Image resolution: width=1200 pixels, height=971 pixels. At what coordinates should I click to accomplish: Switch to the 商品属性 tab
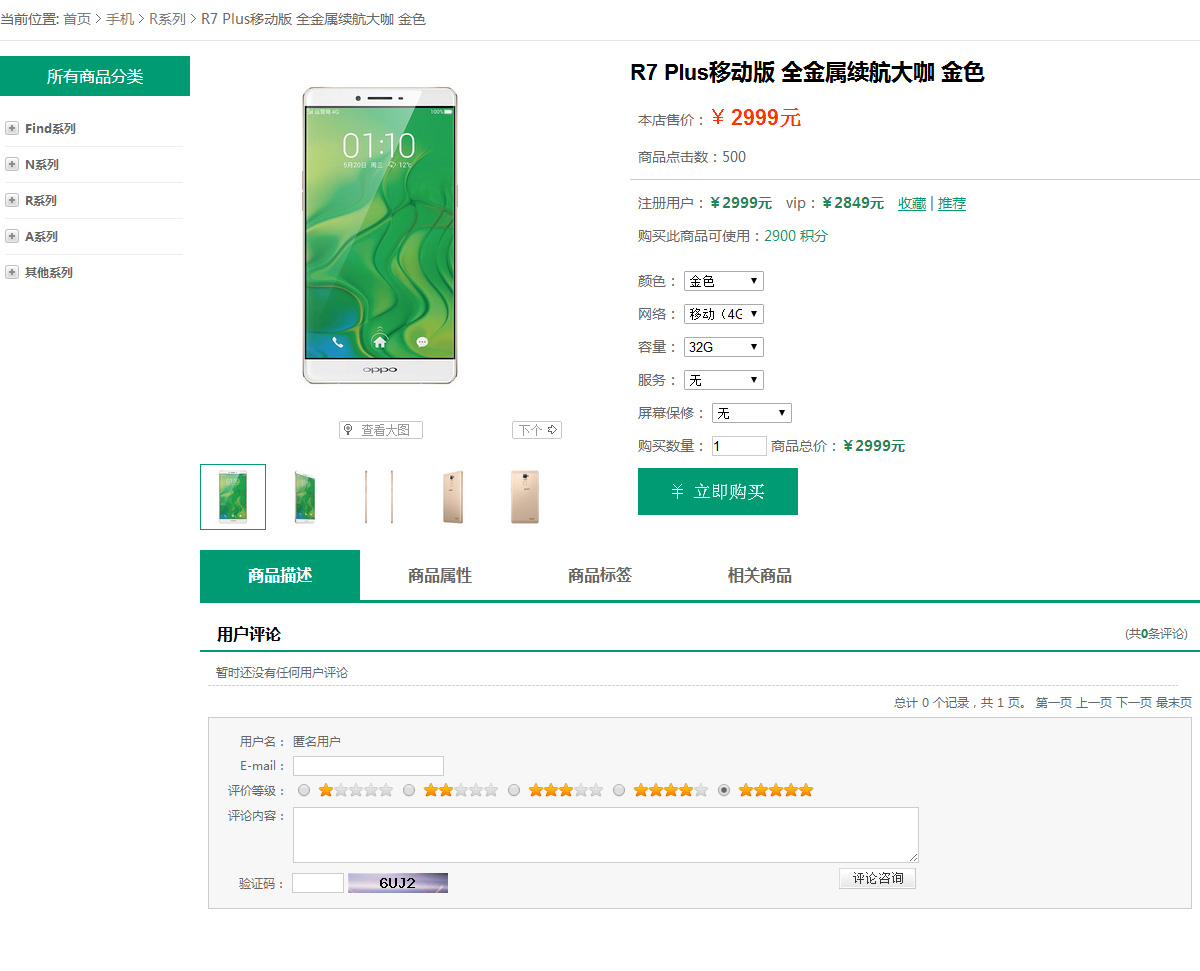coord(440,575)
